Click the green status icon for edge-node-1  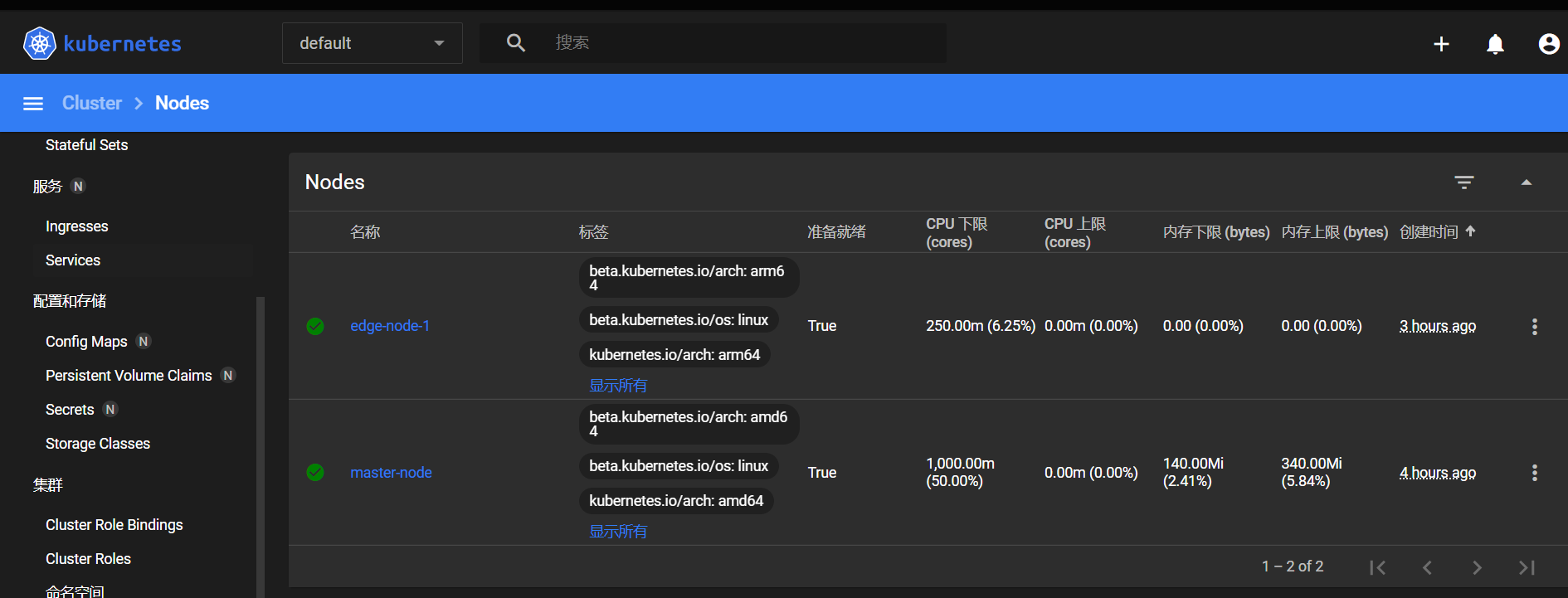(x=315, y=326)
